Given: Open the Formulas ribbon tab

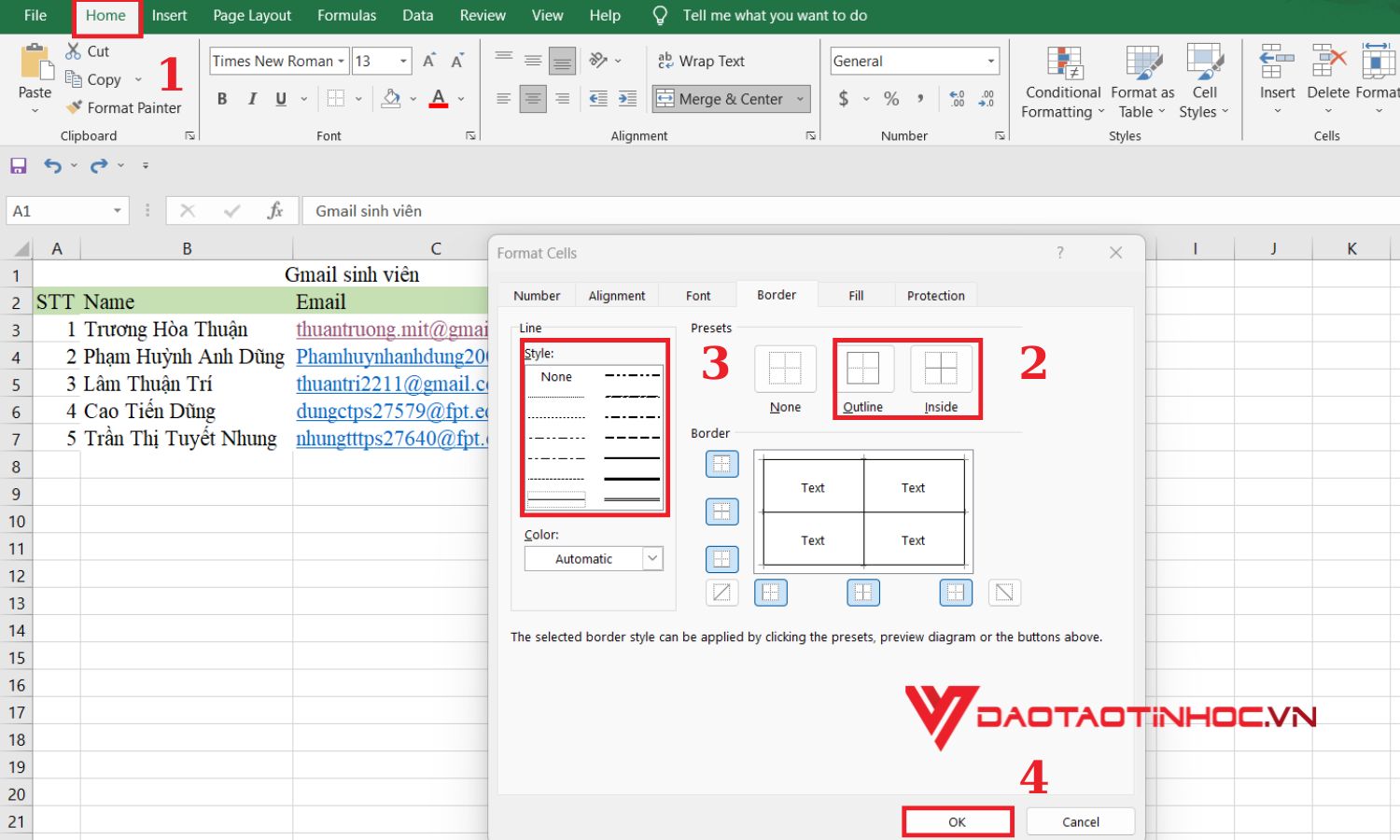Looking at the screenshot, I should (346, 15).
